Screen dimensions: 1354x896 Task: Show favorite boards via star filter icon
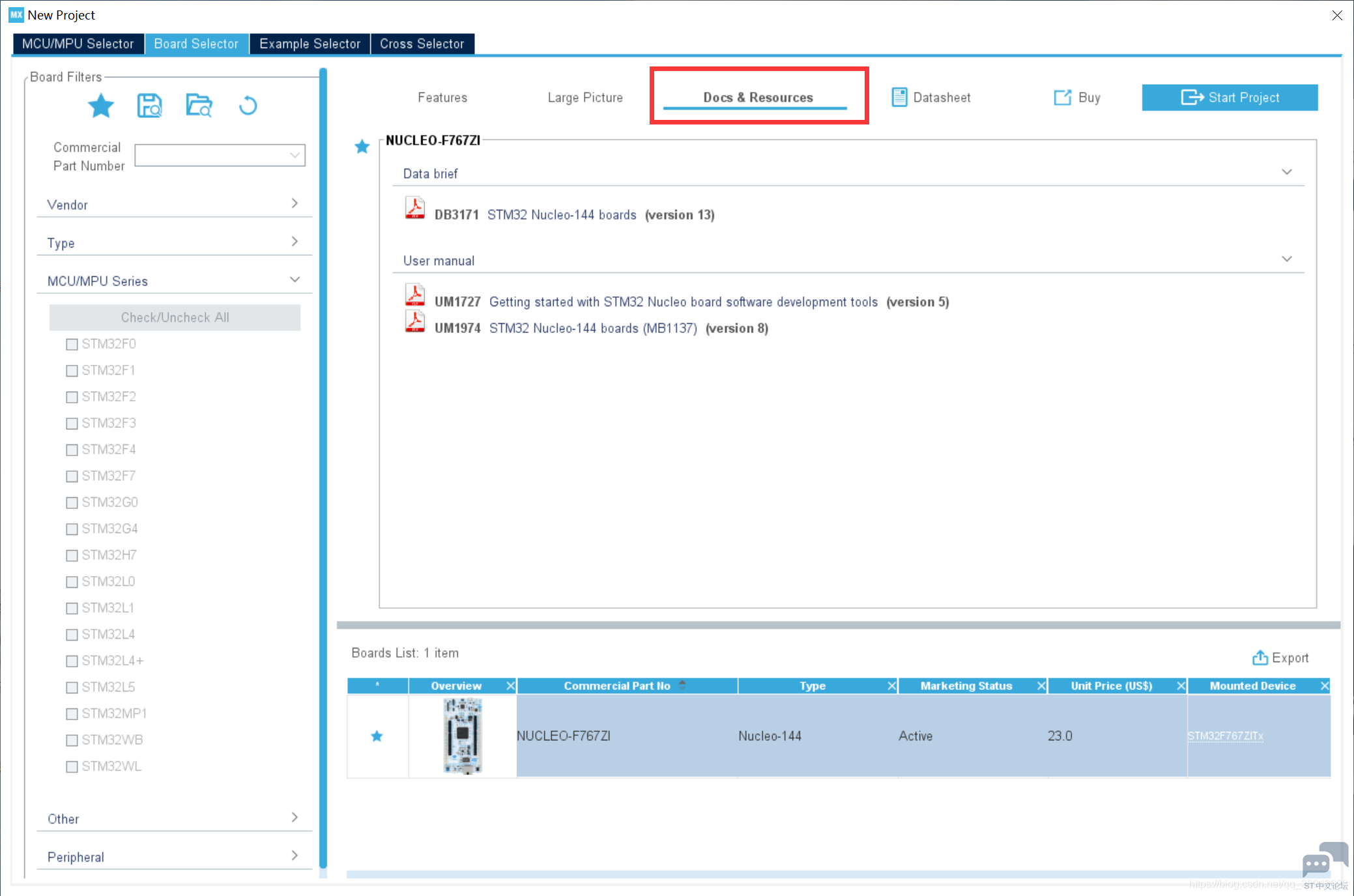point(101,106)
